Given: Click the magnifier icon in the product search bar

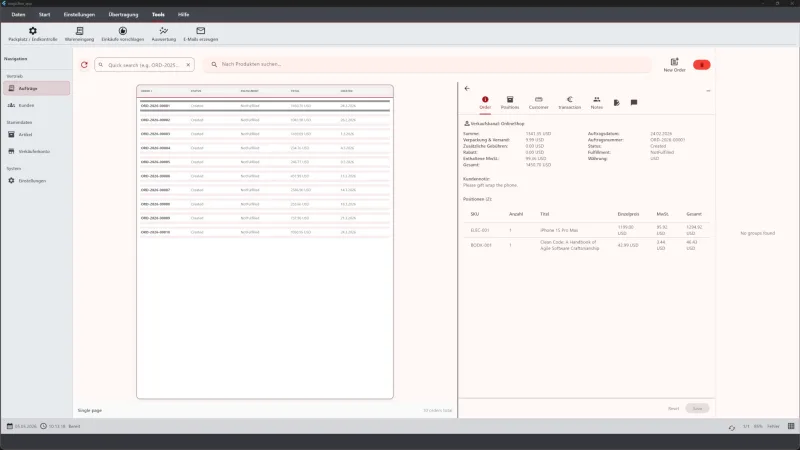Looking at the screenshot, I should pyautogui.click(x=214, y=64).
